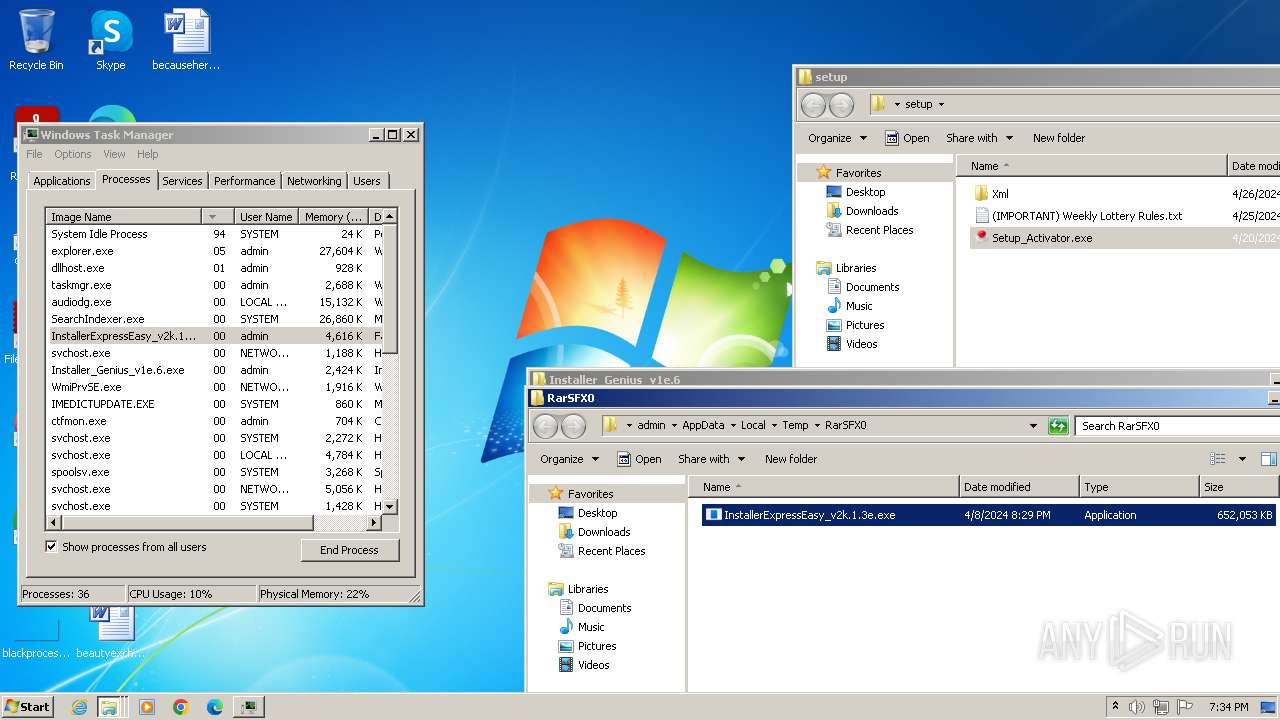The height and width of the screenshot is (720, 1280).
Task: Open Music library in RarSFX0 window
Action: pos(591,627)
